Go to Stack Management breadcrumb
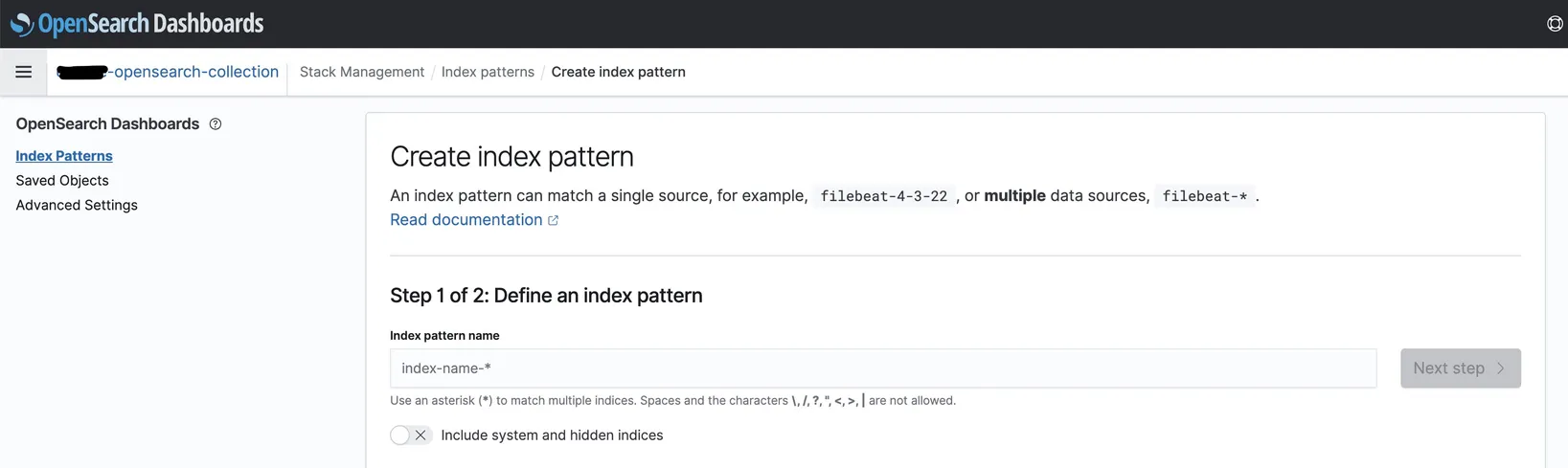Viewport: 1568px width, 468px height. (362, 72)
